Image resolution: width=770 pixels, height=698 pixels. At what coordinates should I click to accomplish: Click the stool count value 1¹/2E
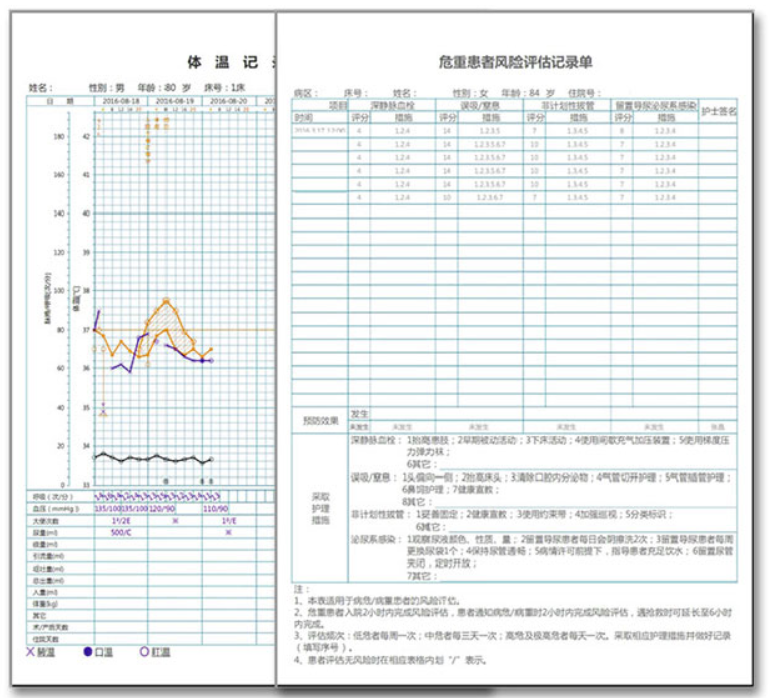pyautogui.click(x=121, y=521)
